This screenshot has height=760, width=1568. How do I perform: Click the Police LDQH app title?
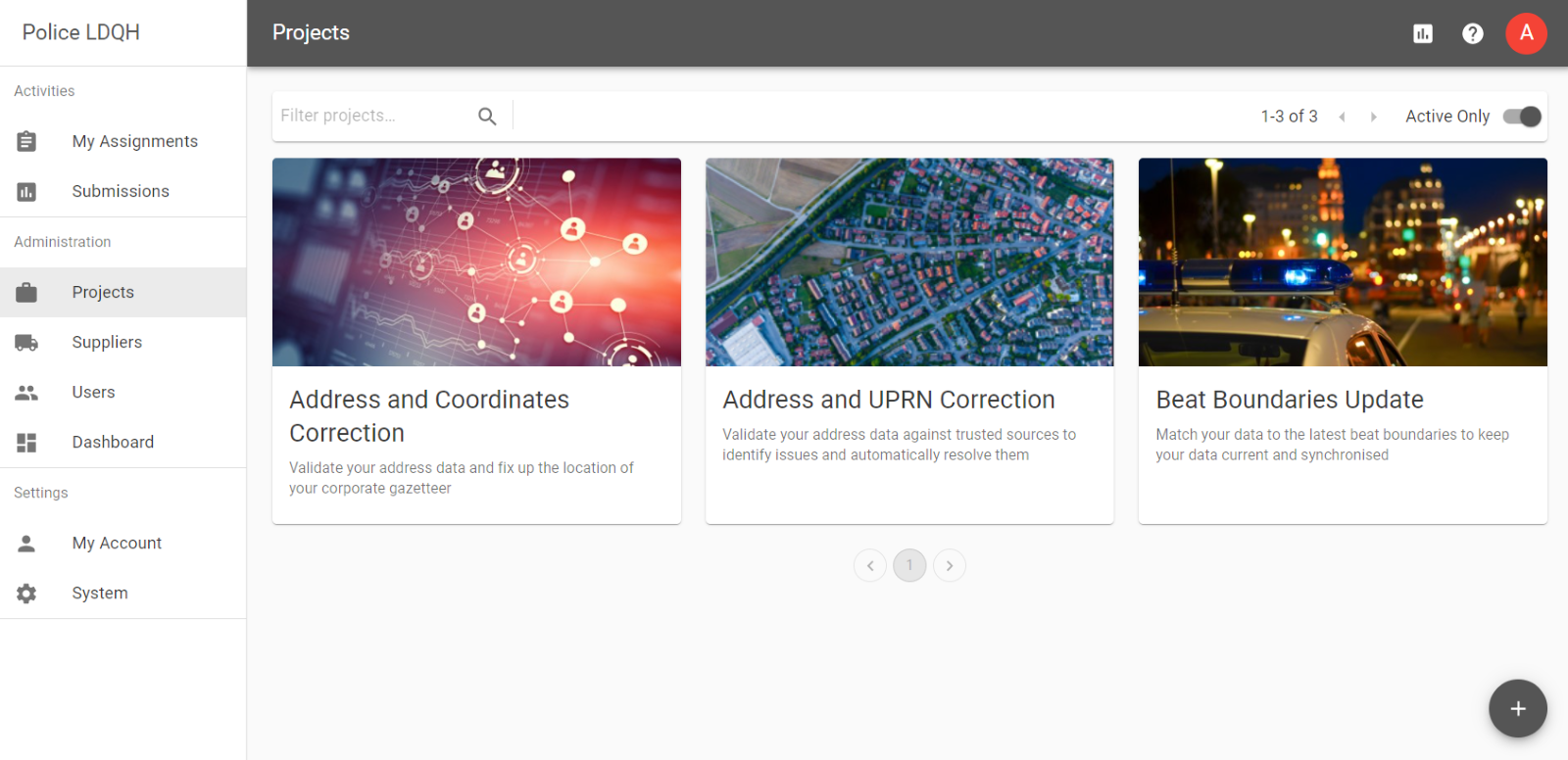point(81,32)
